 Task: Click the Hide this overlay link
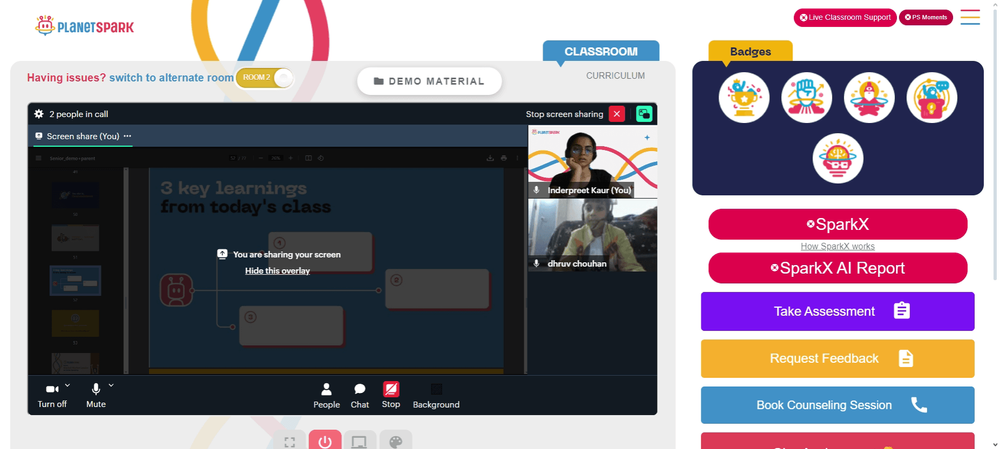277,271
